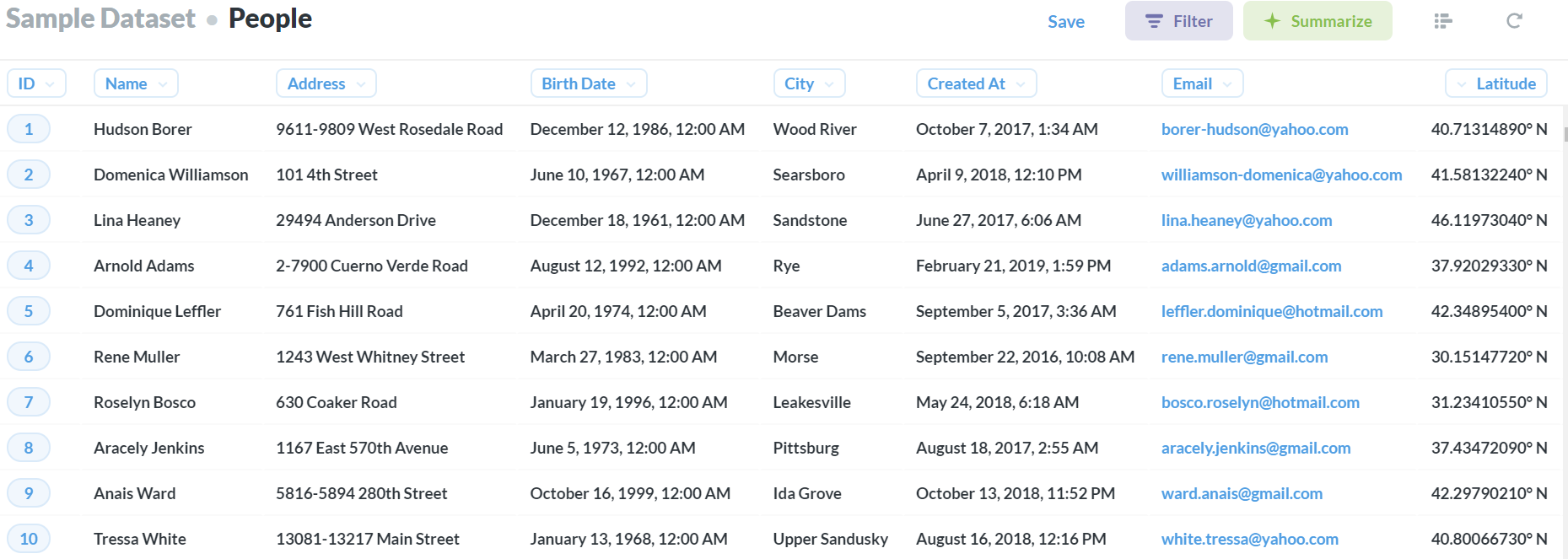The height and width of the screenshot is (559, 1568).
Task: Click the vertical scrollbar thumb
Action: (x=1565, y=134)
